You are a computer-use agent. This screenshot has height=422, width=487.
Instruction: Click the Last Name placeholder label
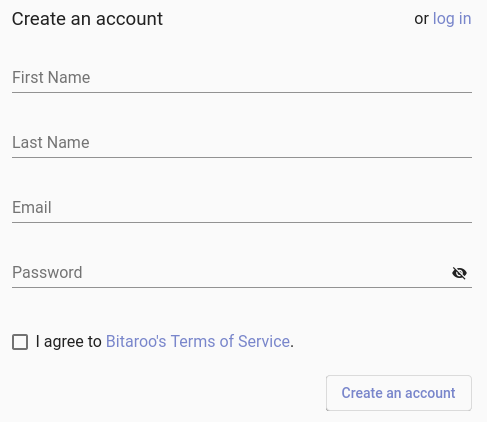(x=51, y=142)
